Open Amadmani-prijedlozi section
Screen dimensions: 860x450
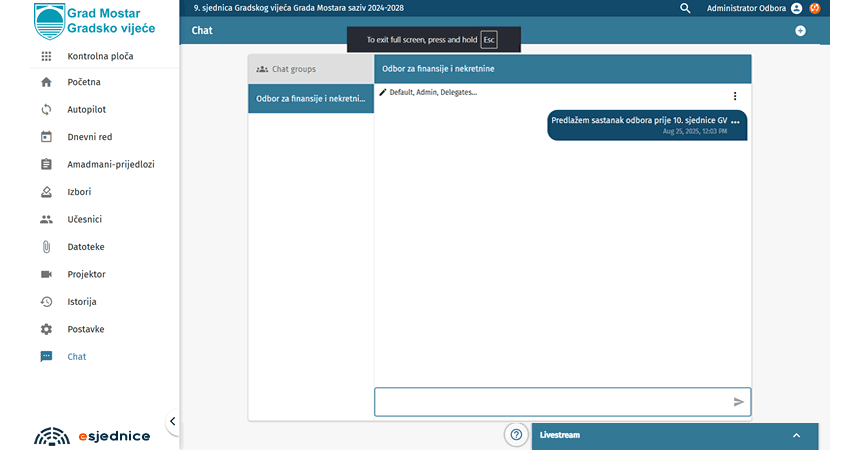tap(110, 164)
